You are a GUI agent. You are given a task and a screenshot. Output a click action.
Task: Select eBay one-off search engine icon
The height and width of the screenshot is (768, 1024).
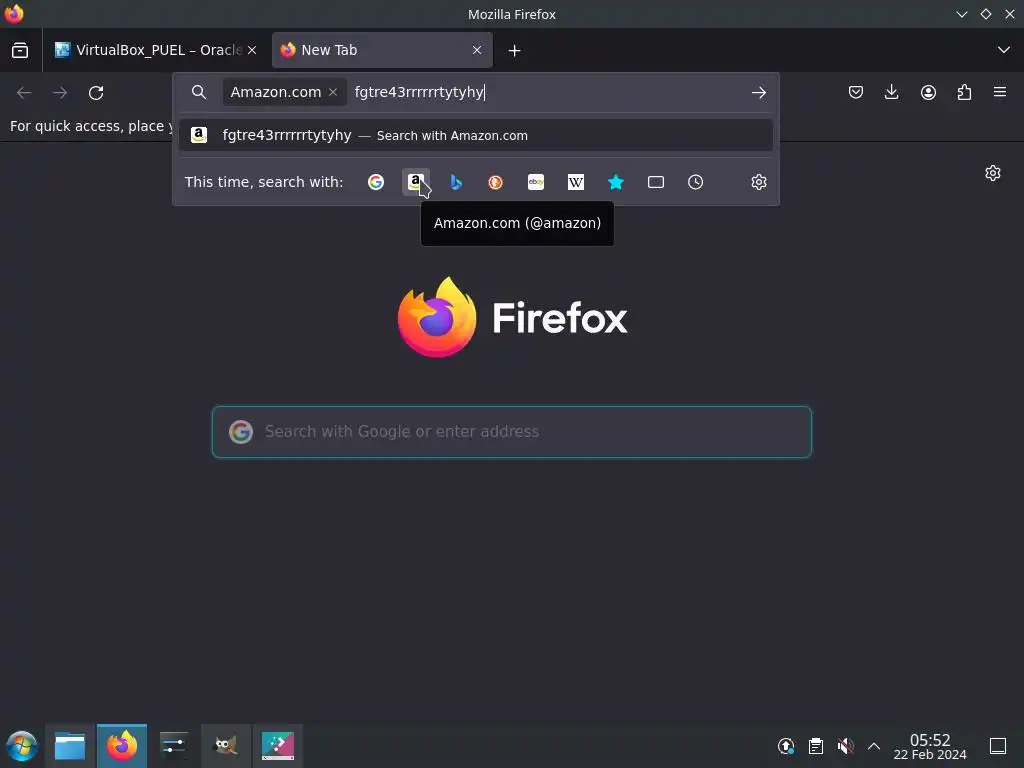tap(536, 182)
